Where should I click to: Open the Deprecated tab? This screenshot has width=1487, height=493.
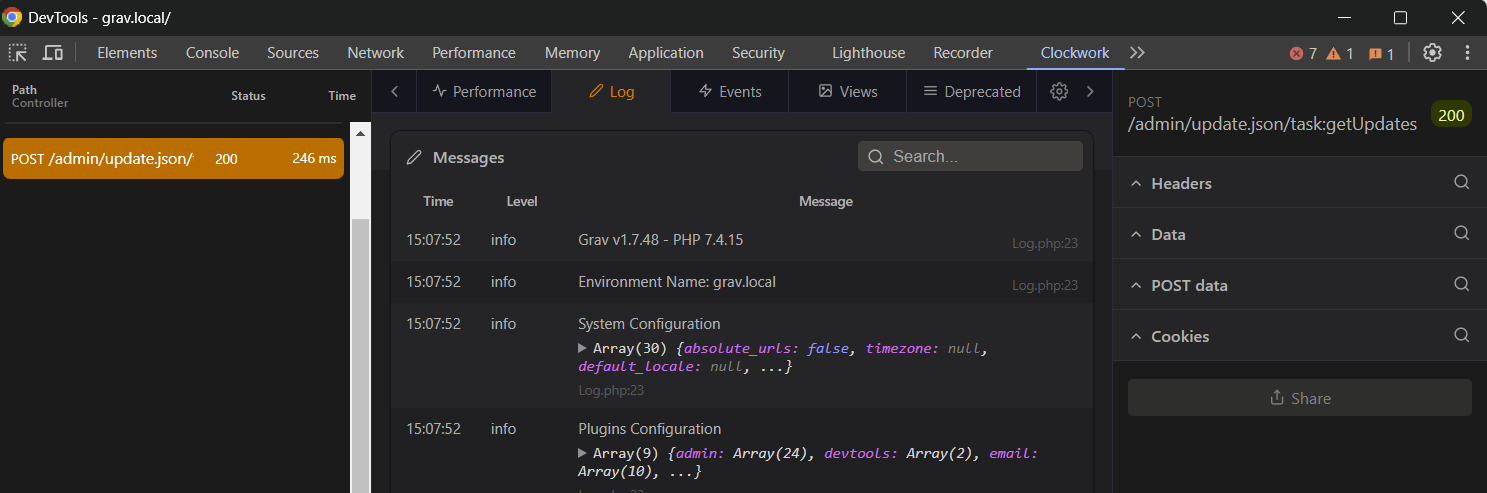pos(972,91)
